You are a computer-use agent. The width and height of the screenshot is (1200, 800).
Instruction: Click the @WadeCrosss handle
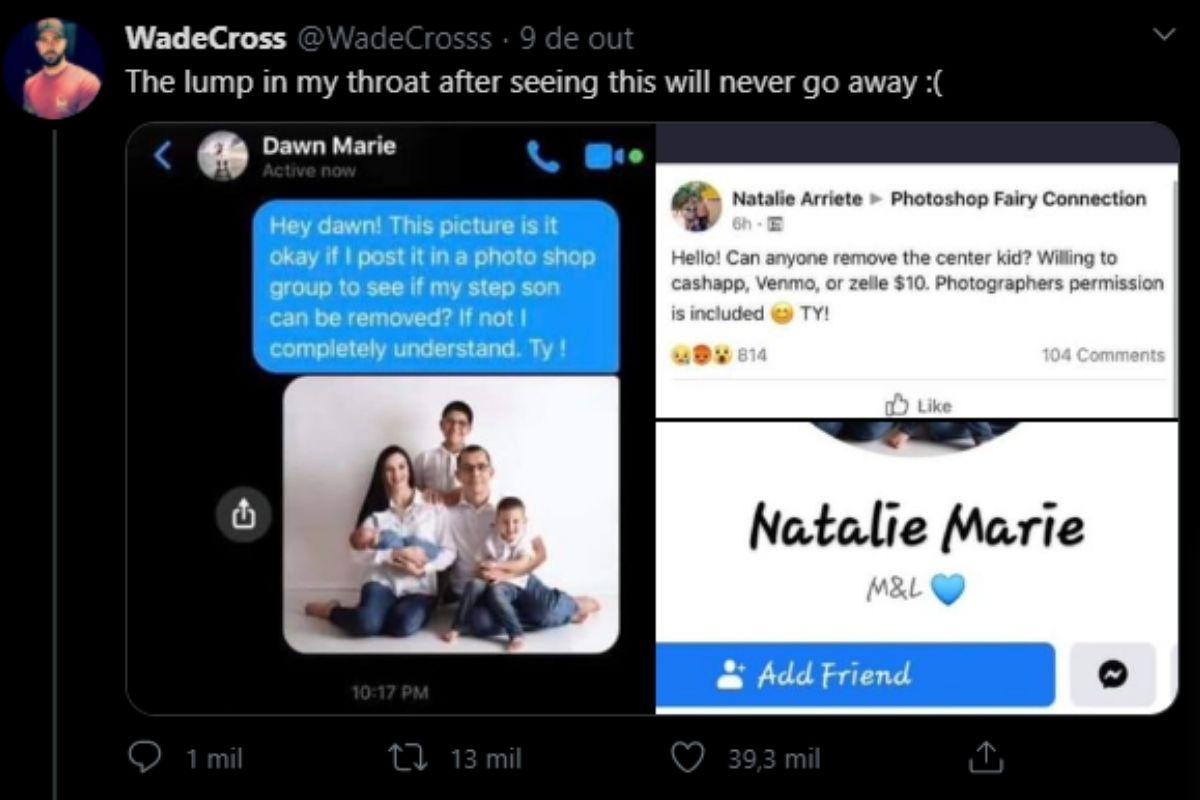coord(395,38)
